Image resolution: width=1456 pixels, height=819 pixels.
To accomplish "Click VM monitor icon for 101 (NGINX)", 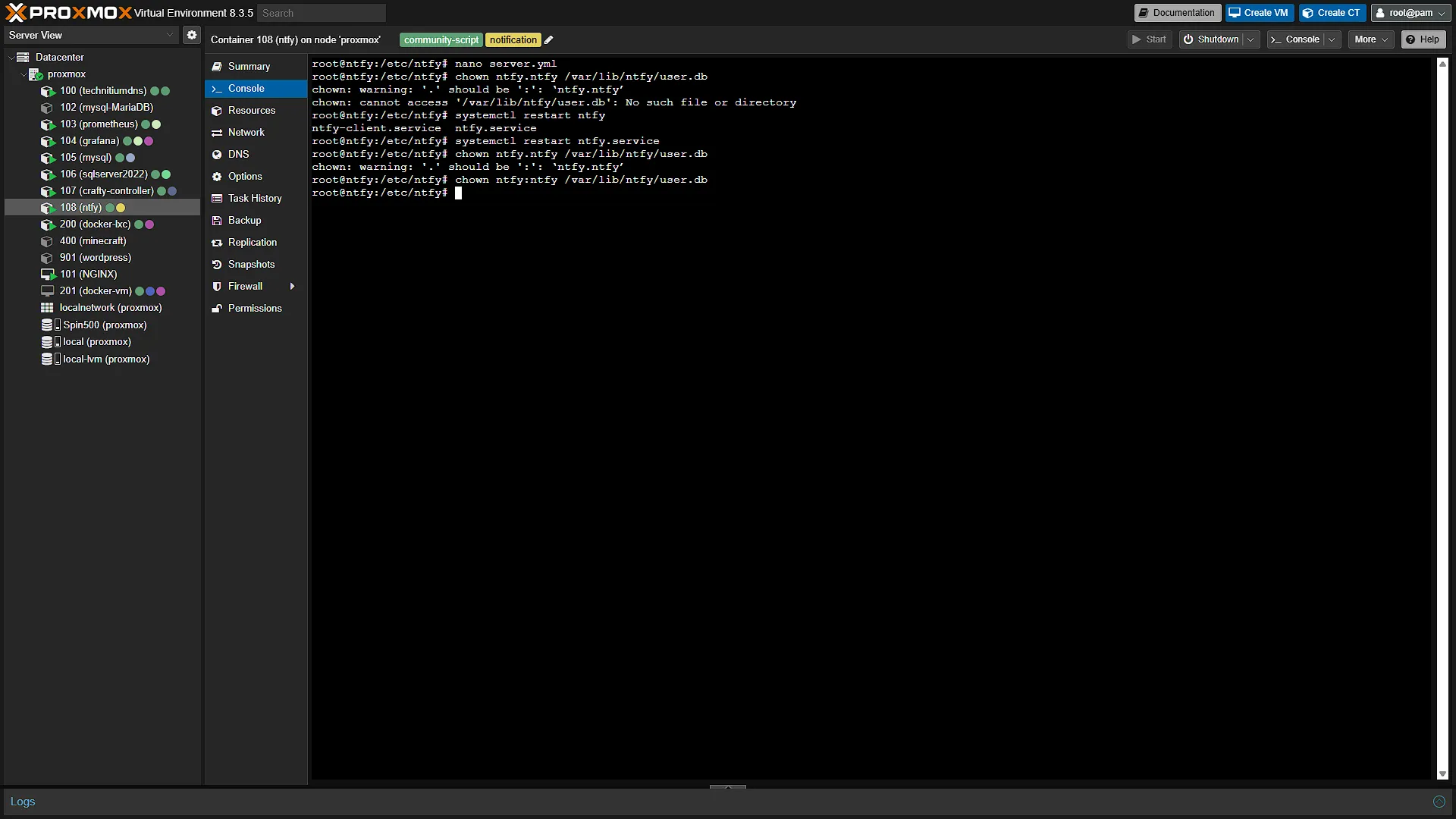I will 48,275.
